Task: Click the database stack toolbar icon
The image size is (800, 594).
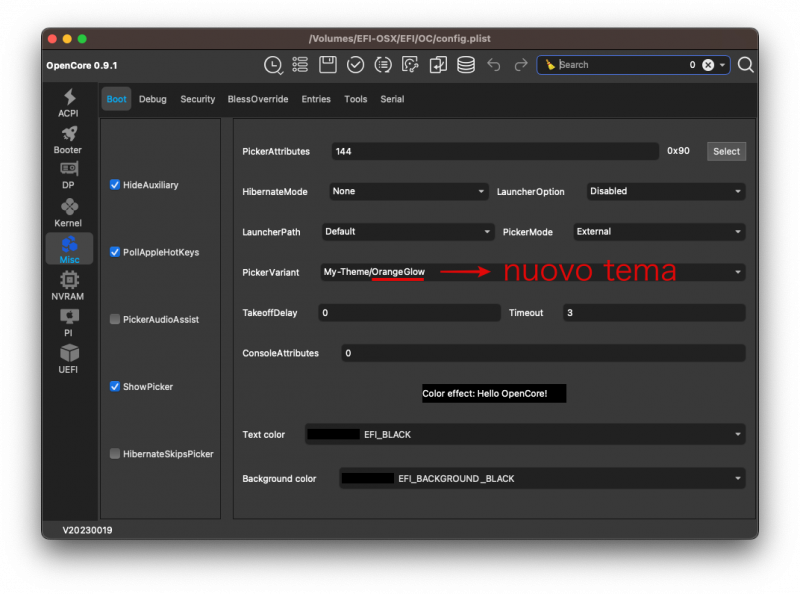Action: click(466, 65)
